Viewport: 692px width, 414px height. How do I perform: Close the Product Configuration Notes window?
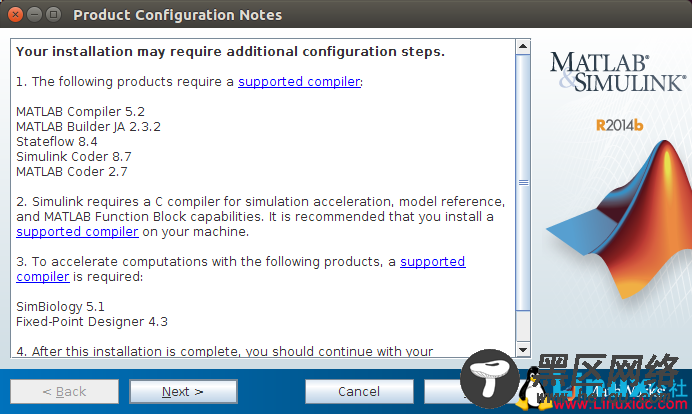14,15
